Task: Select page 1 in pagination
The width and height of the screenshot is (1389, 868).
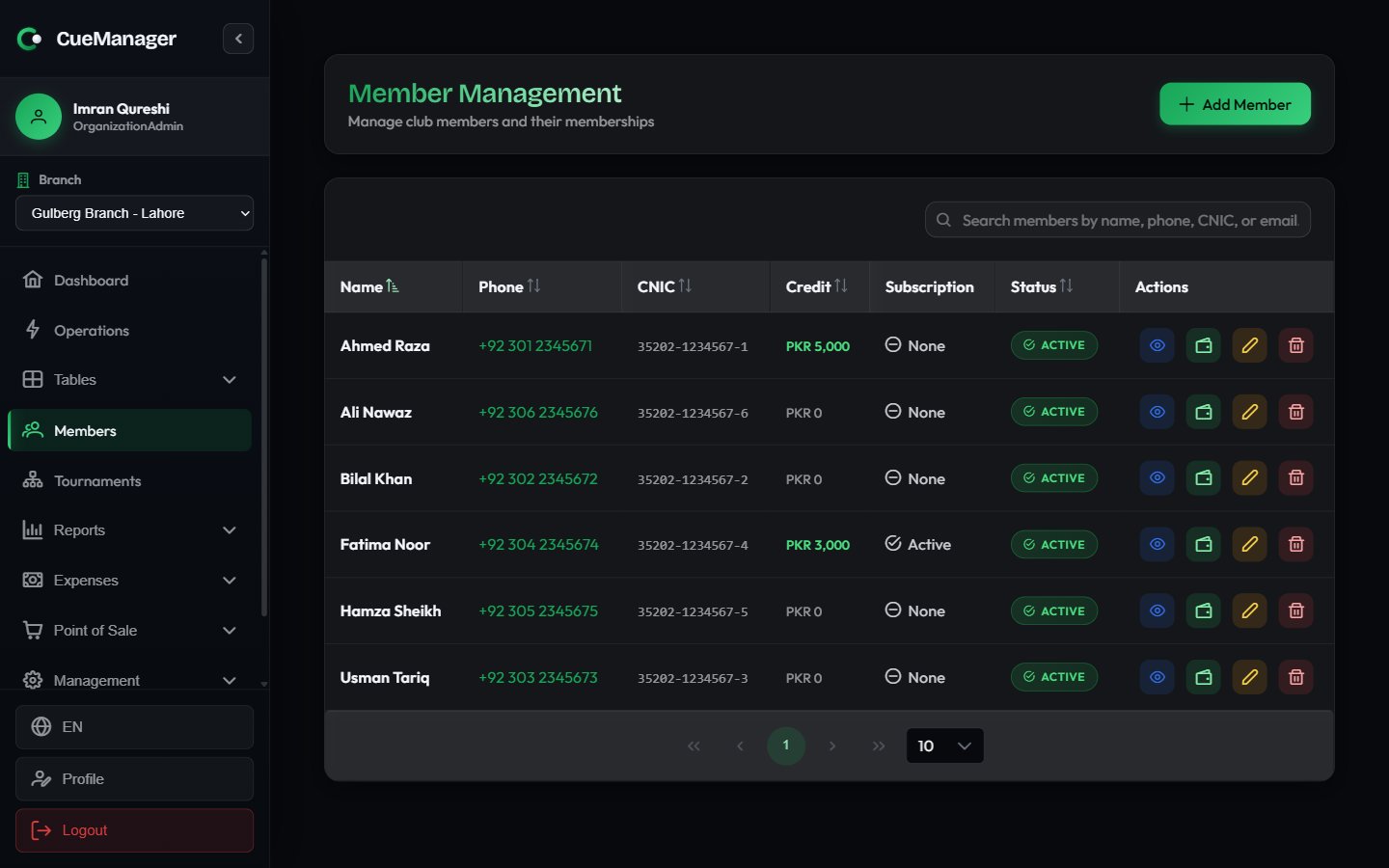Action: 786,746
